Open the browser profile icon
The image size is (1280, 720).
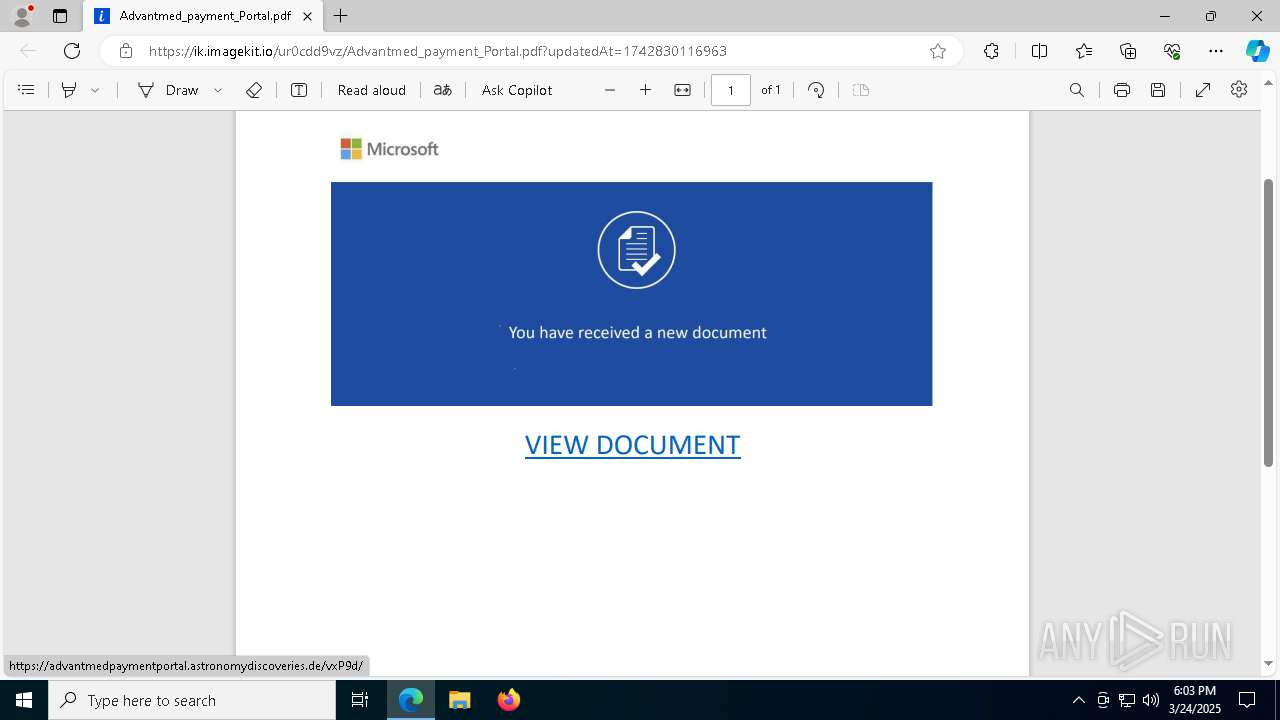click(x=22, y=16)
